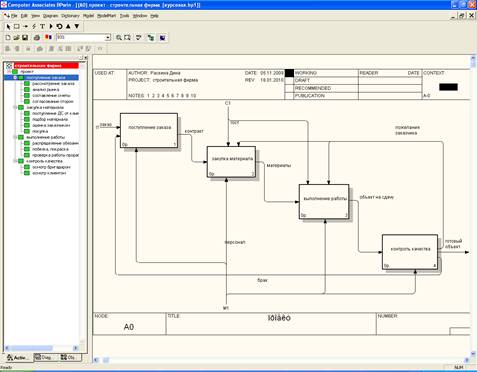Image resolution: width=477 pixels, height=372 pixels.
Task: Click the explorer horizontal scrollbar
Action: point(42,348)
